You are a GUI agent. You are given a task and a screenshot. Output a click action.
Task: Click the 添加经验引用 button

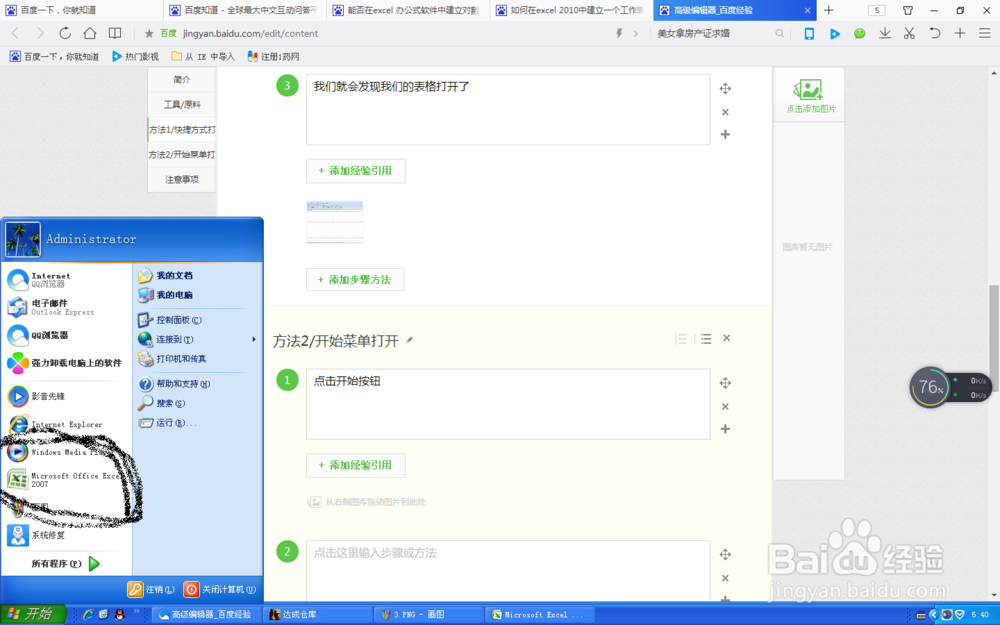[x=354, y=171]
